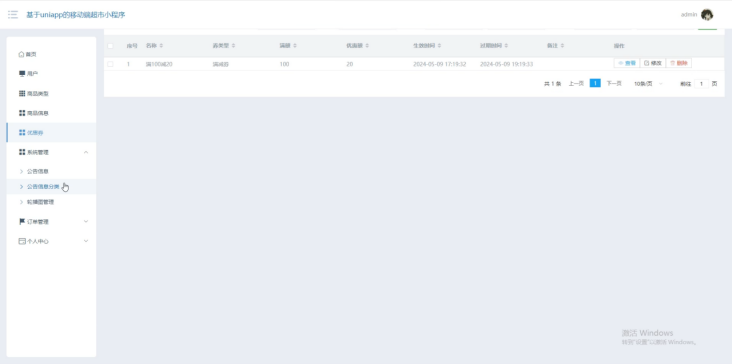The image size is (733, 364).
Task: Click the card icon beside 个人中心
Action: (x=22, y=241)
